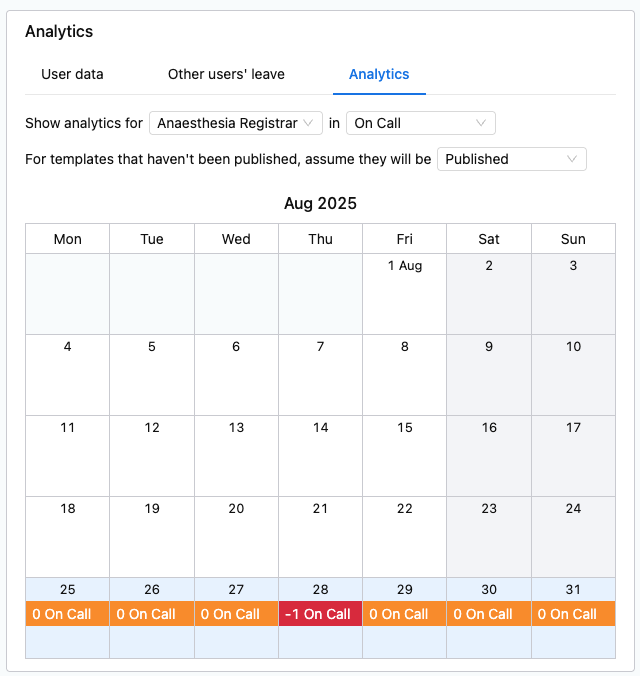Click the 0 On Call badge on 30
Screen dimensions: 640x676
pos(489,613)
